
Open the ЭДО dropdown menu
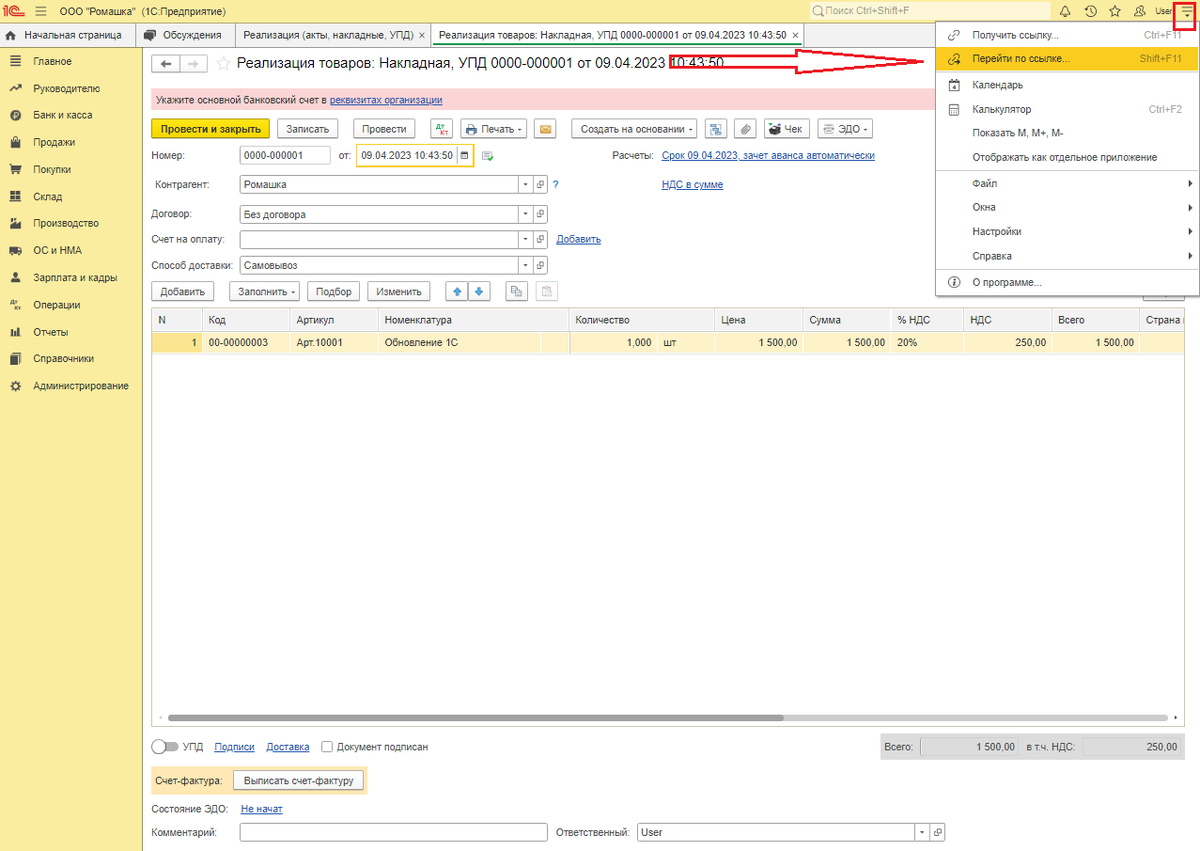845,129
